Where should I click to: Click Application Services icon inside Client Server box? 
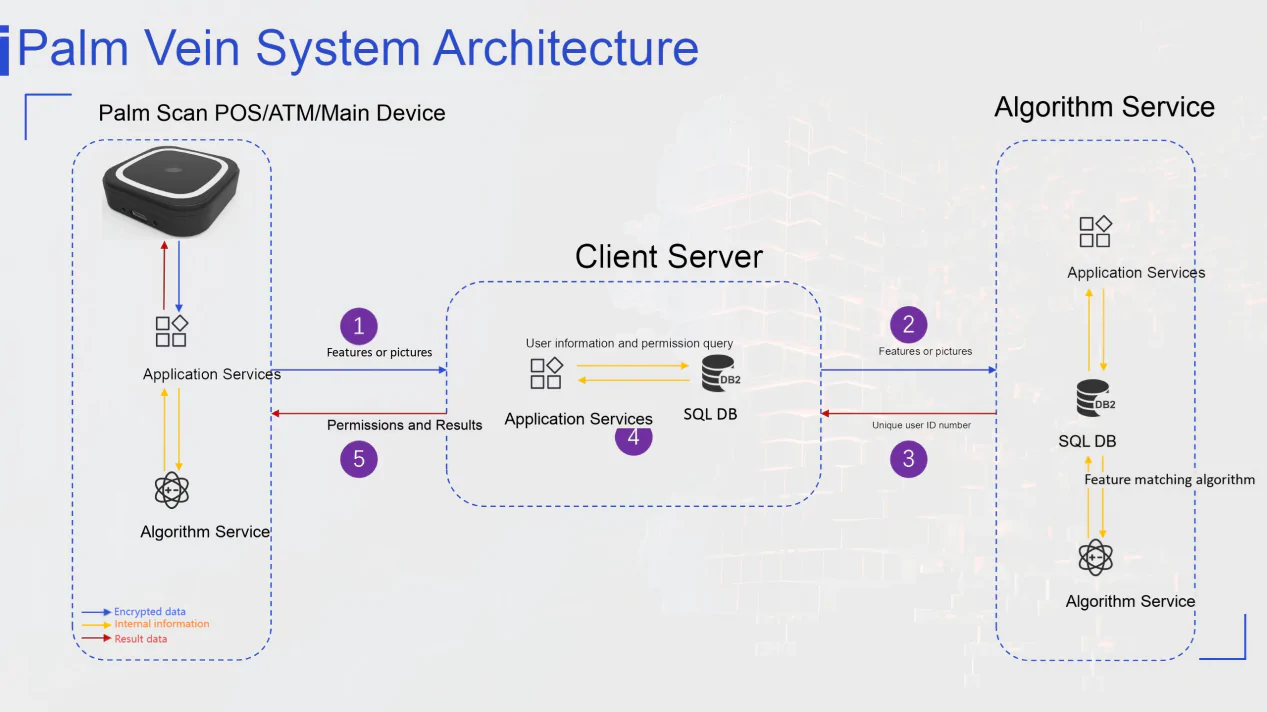[x=546, y=373]
